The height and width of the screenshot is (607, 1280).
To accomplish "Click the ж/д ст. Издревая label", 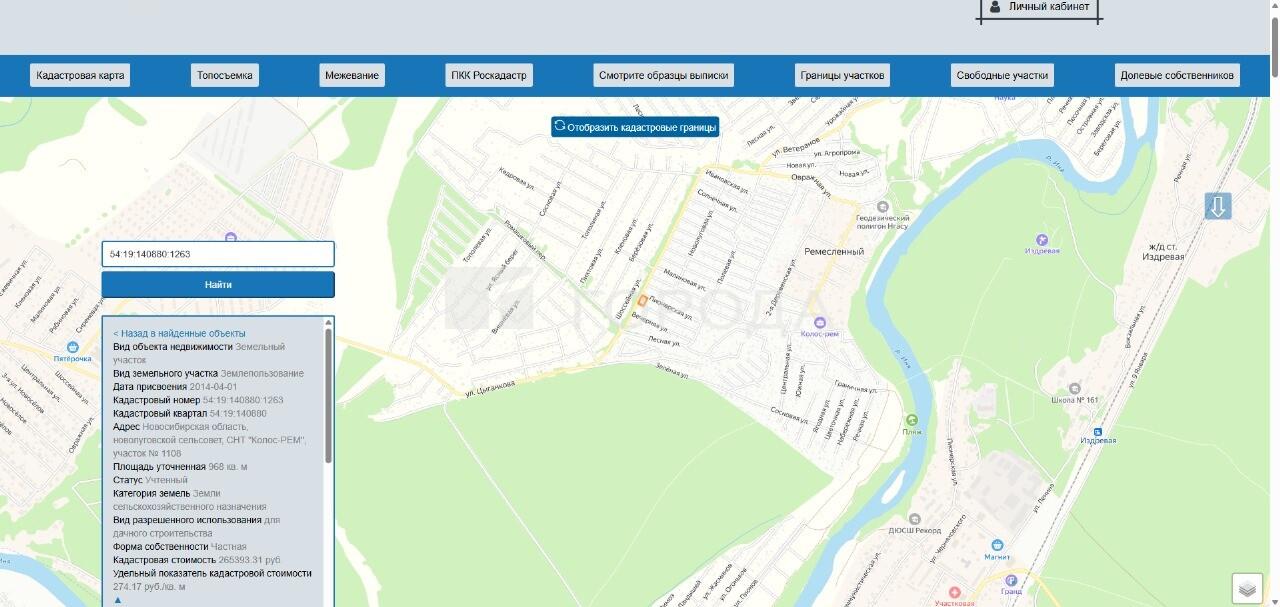I will pos(1164,251).
